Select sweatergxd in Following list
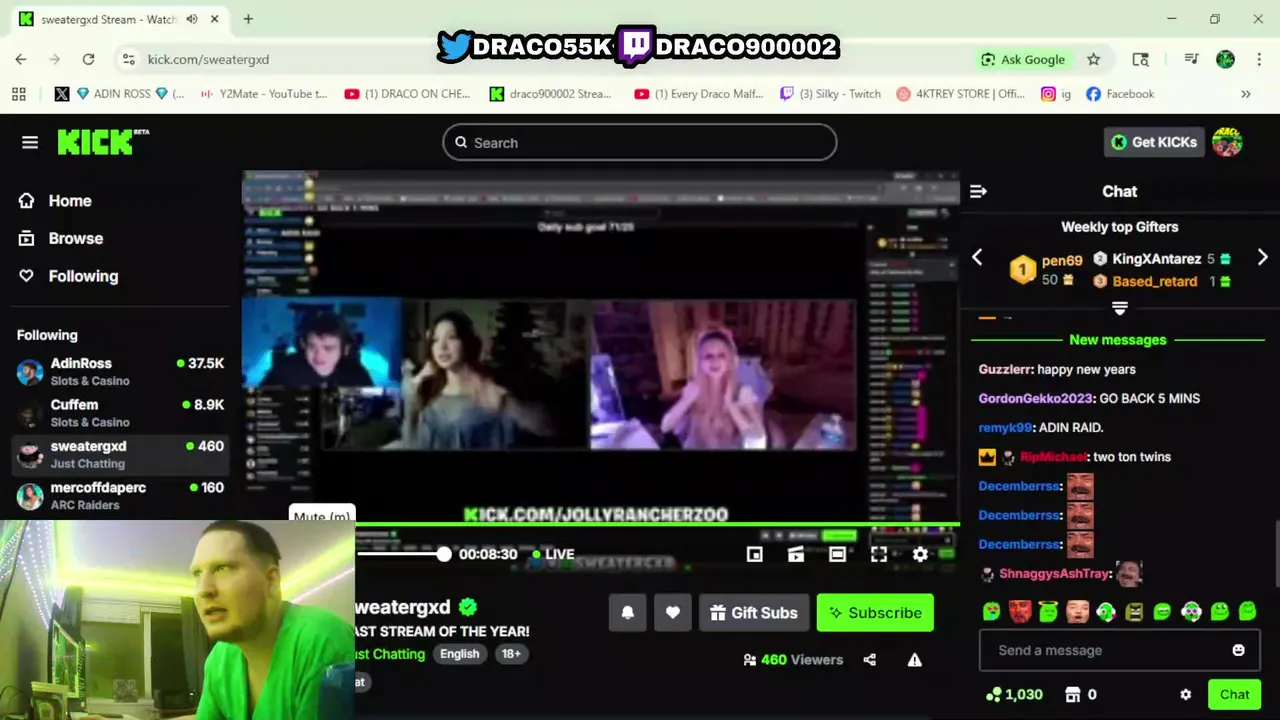 pyautogui.click(x=120, y=454)
